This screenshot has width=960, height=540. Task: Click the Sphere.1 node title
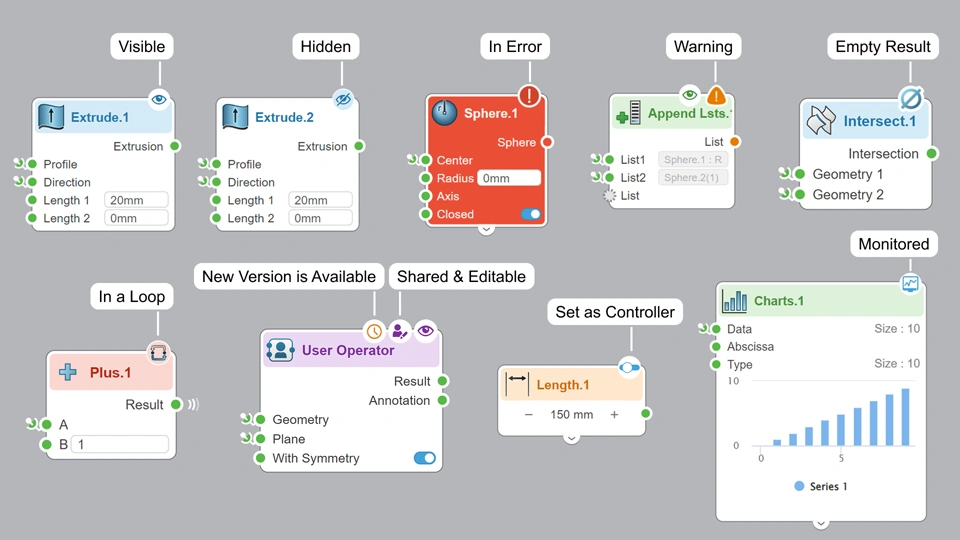[x=490, y=113]
